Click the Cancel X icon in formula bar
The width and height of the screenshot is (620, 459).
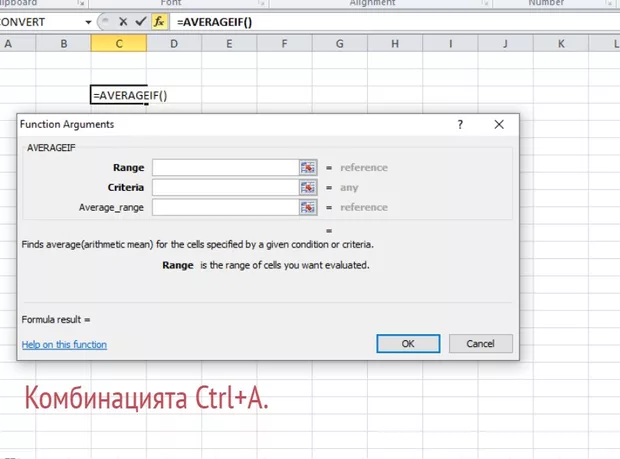tap(124, 21)
